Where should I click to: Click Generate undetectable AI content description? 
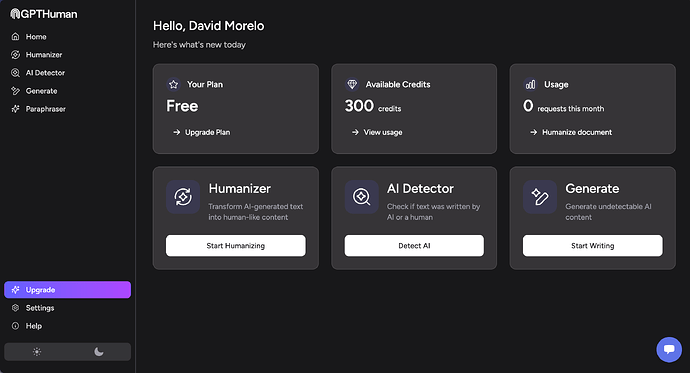[608, 212]
